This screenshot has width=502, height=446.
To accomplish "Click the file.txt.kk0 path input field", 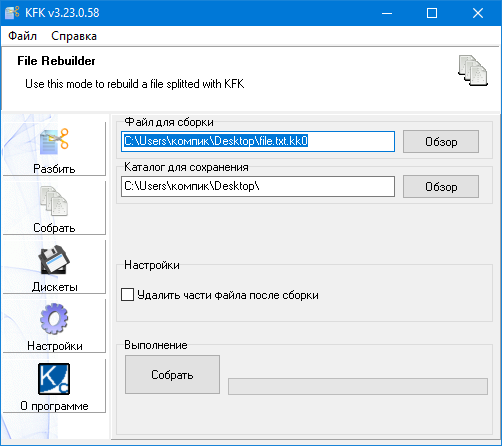I will 258,141.
